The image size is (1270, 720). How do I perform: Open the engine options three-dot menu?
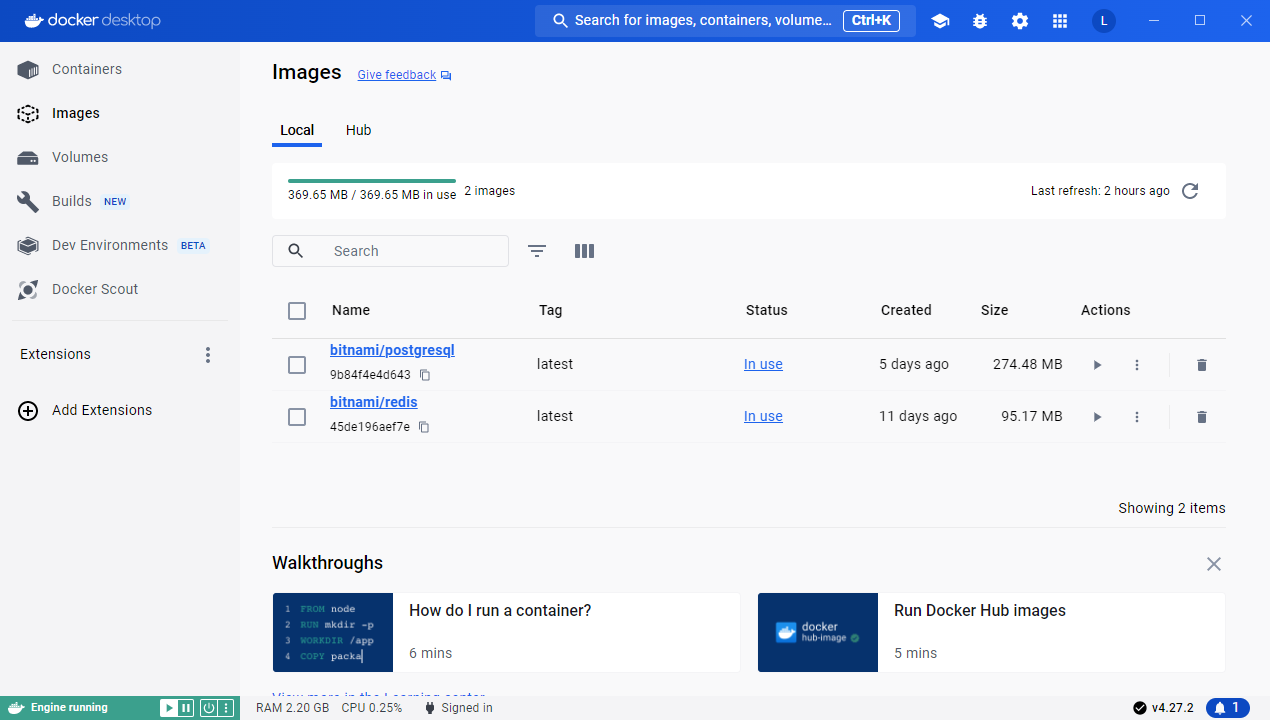(226, 708)
